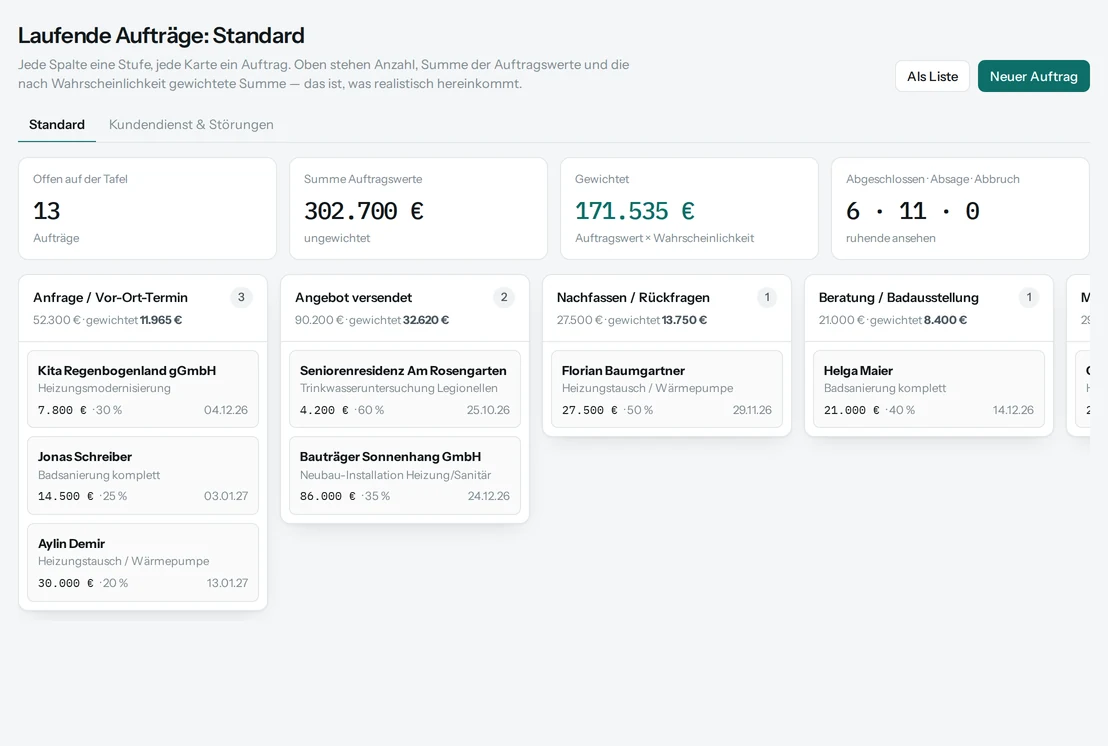This screenshot has height=746, width=1108.
Task: Open the Seniorenresidenz Am Rosengarten card
Action: point(405,389)
